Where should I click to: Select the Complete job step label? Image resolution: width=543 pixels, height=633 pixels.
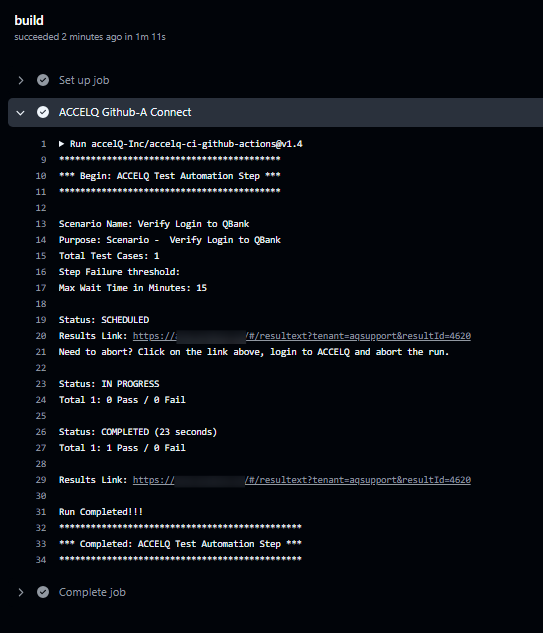(92, 592)
